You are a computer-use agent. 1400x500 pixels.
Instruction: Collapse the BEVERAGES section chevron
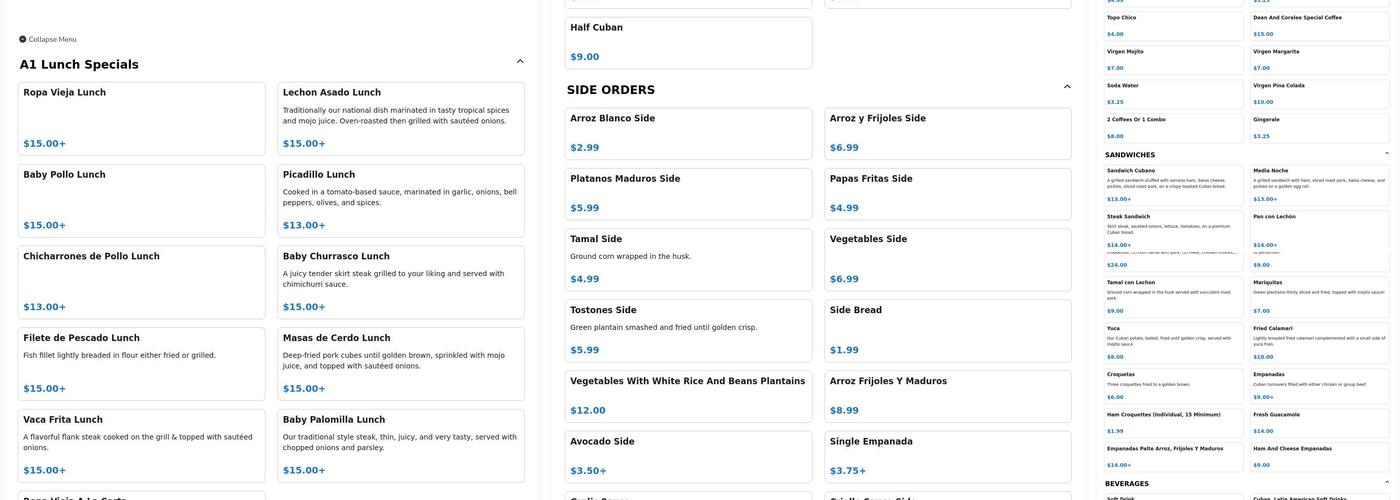pyautogui.click(x=1387, y=483)
